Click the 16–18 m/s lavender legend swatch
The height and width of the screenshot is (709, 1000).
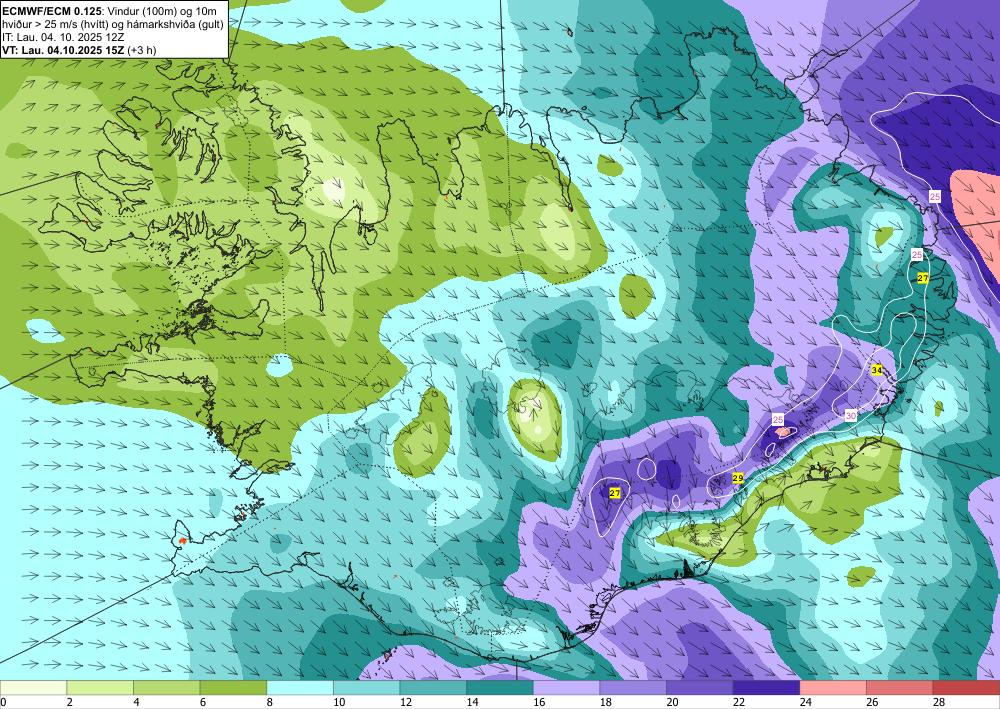coord(566,688)
